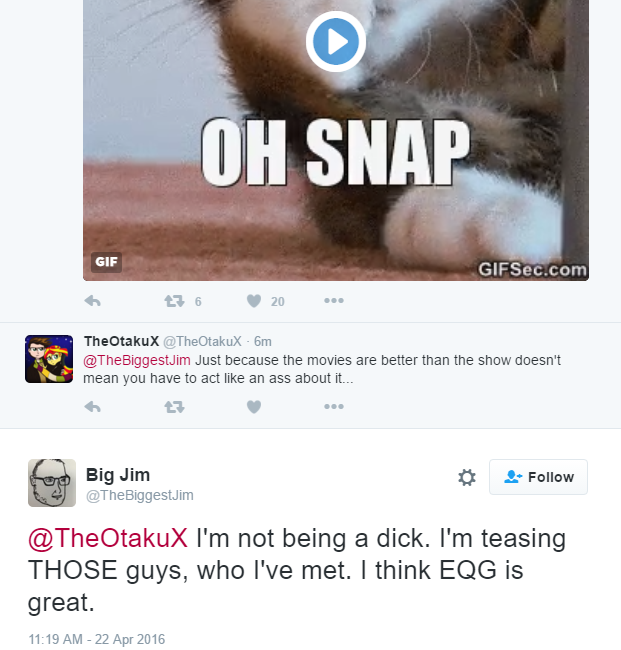Play the OH SNAP cat GIF
This screenshot has width=621, height=650.
335,41
